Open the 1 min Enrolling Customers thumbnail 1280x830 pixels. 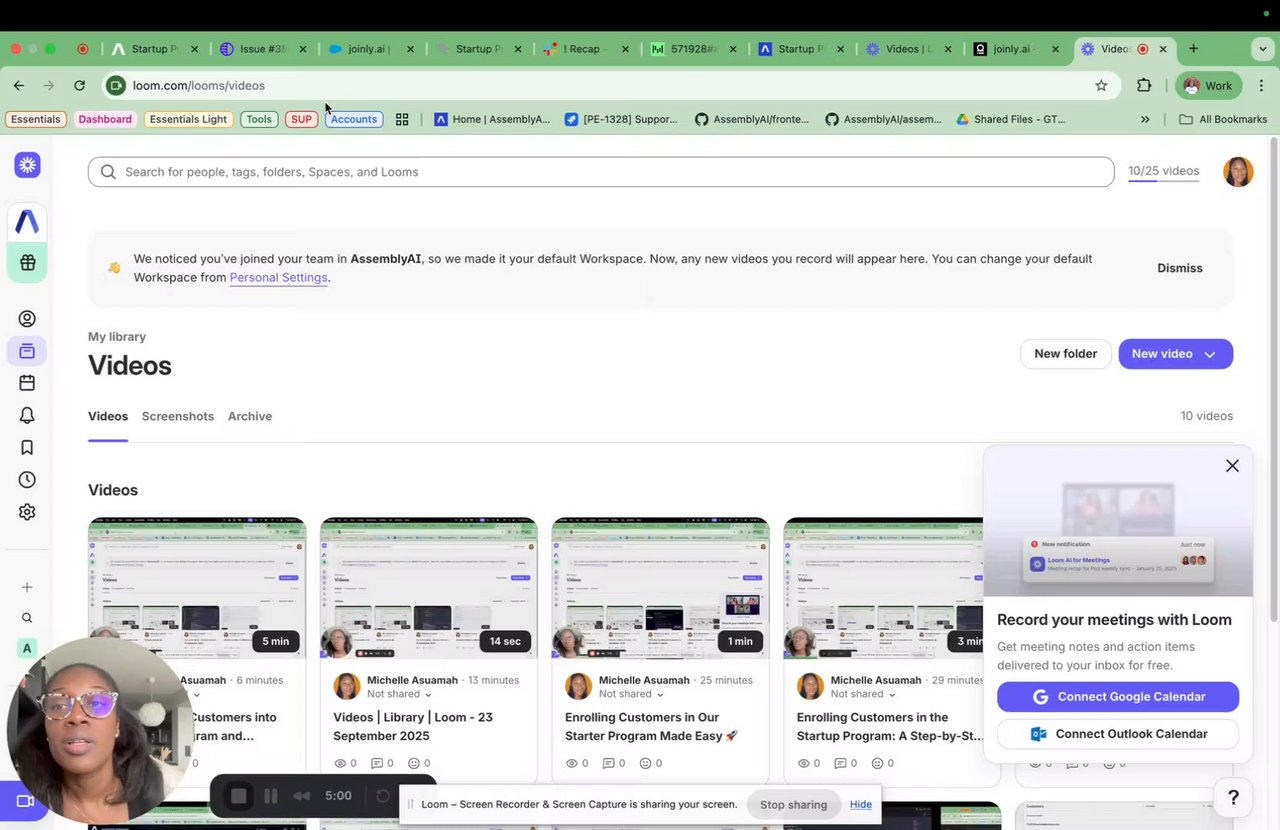(x=661, y=588)
